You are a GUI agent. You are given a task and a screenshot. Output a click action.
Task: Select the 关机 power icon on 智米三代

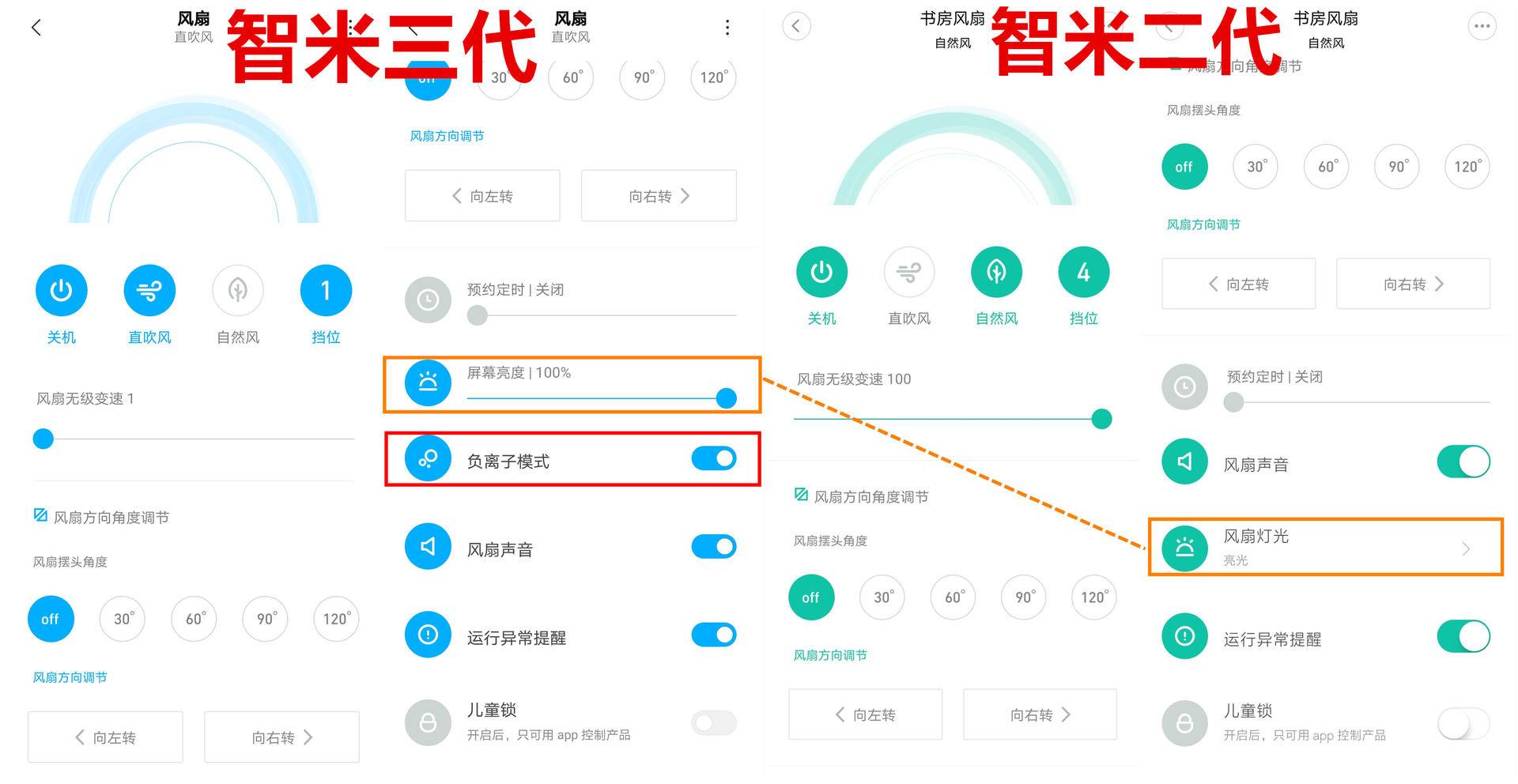[61, 290]
